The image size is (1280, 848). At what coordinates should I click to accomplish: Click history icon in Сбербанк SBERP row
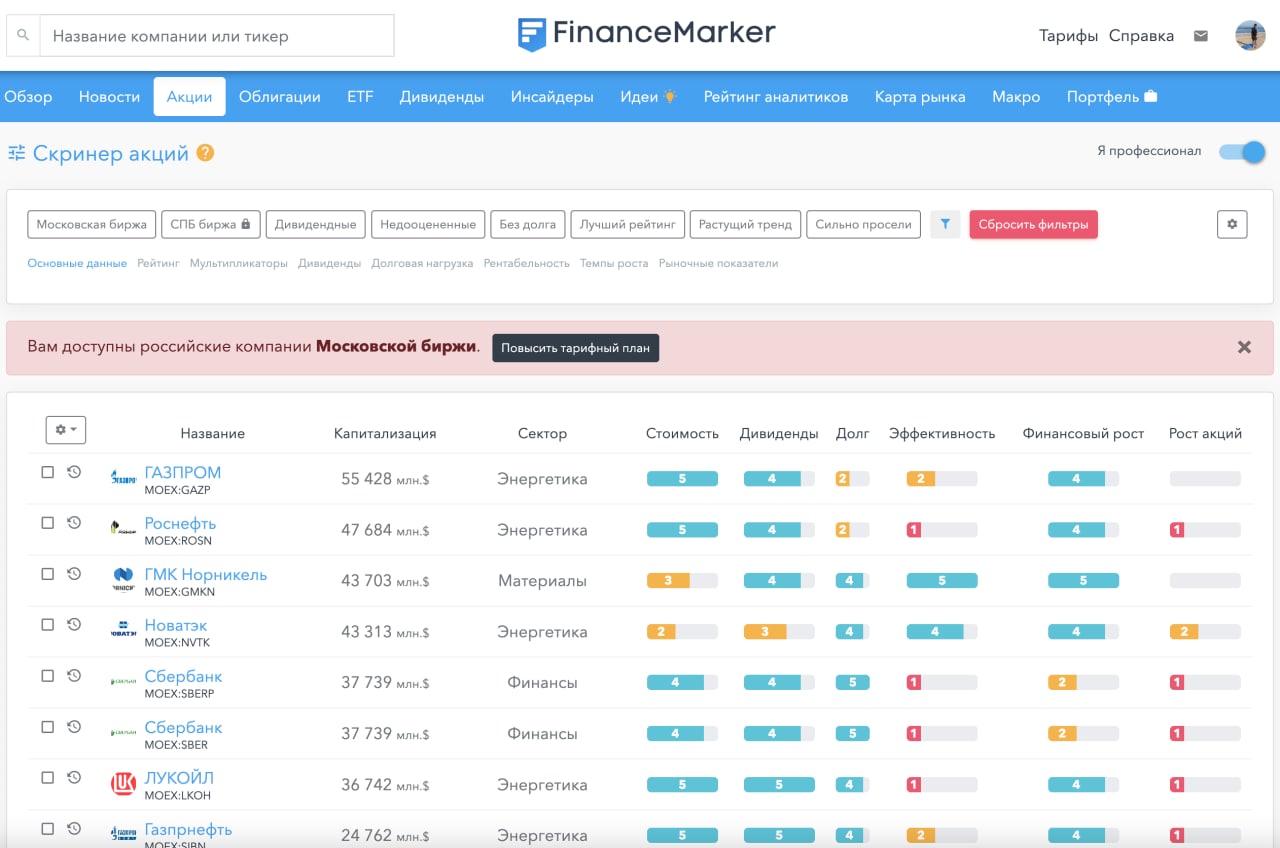(74, 676)
